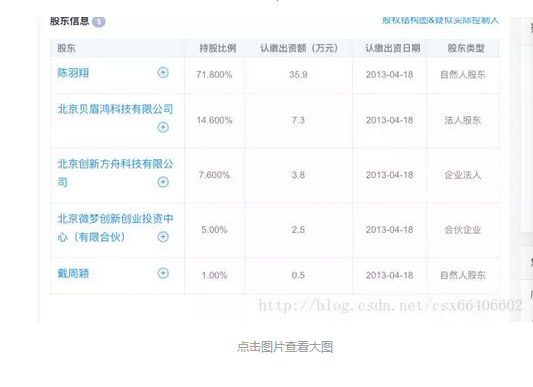Click the 点击图片查看大图 caption
The width and height of the screenshot is (533, 387).
pos(285,347)
